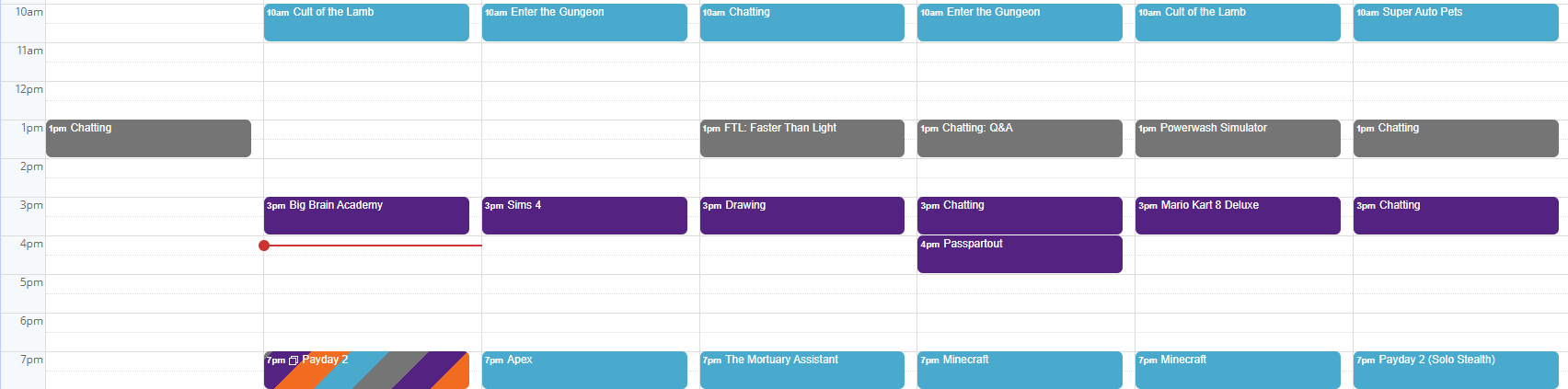Open the 10am Chatting event
The image size is (1568, 389).
[x=801, y=22]
